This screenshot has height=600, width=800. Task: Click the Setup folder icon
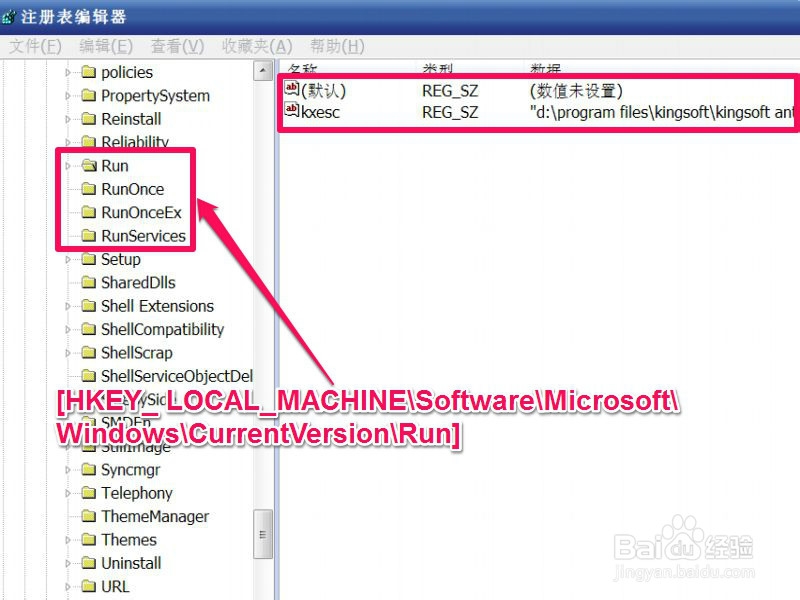tap(89, 259)
